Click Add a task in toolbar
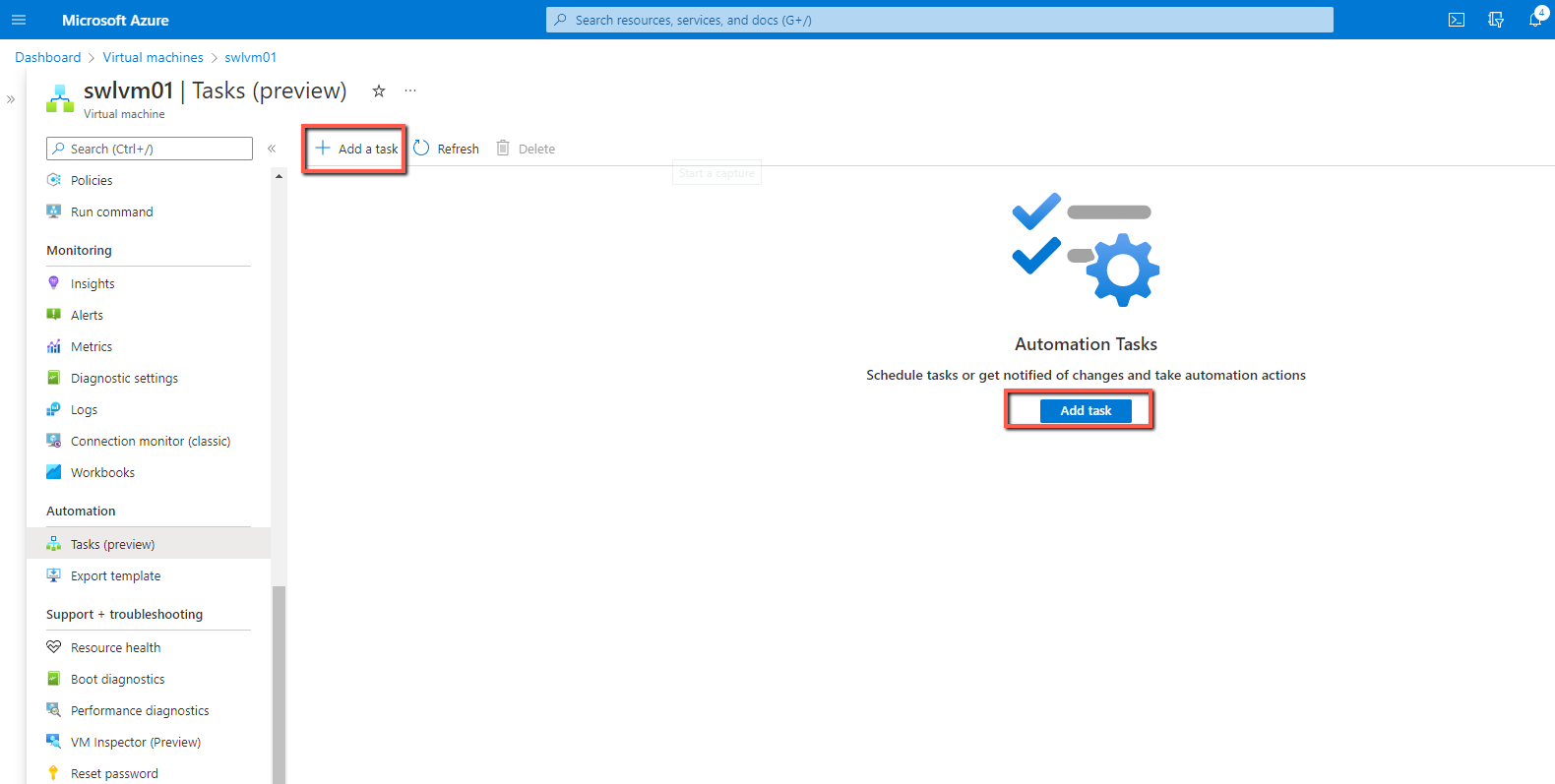 [x=356, y=149]
